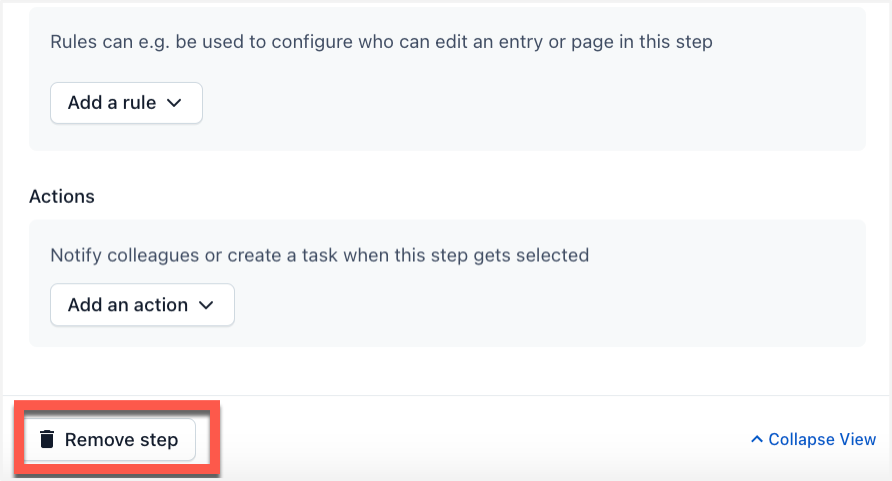
Task: Open the Add an action dropdown
Action: tap(142, 305)
